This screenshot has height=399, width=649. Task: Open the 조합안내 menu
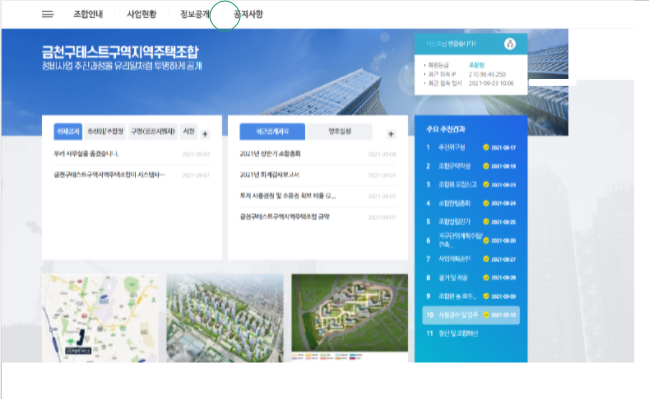(88, 14)
